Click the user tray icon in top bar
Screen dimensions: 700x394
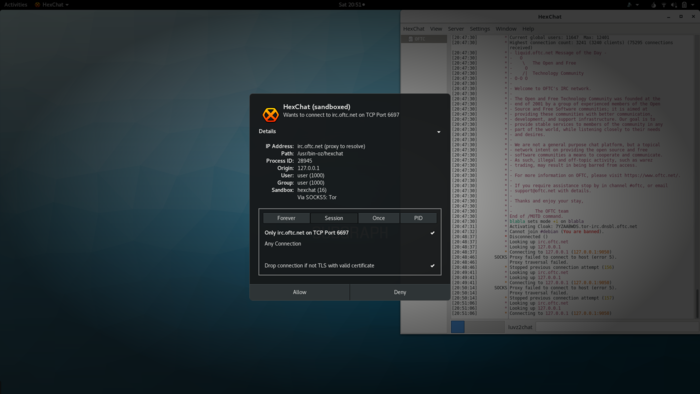[629, 4]
